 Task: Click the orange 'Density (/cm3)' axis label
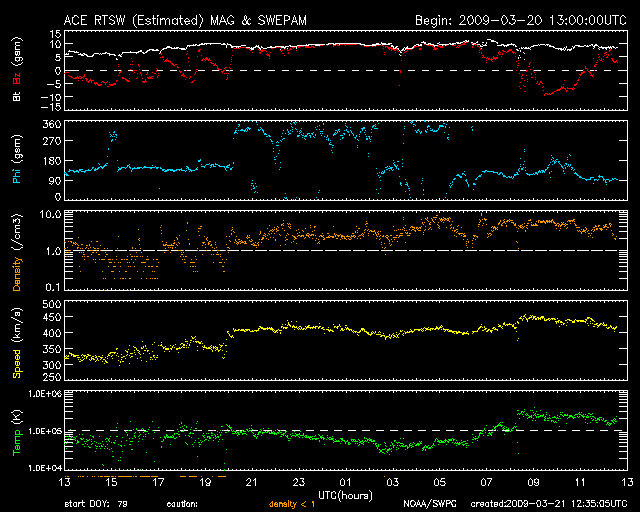click(17, 252)
